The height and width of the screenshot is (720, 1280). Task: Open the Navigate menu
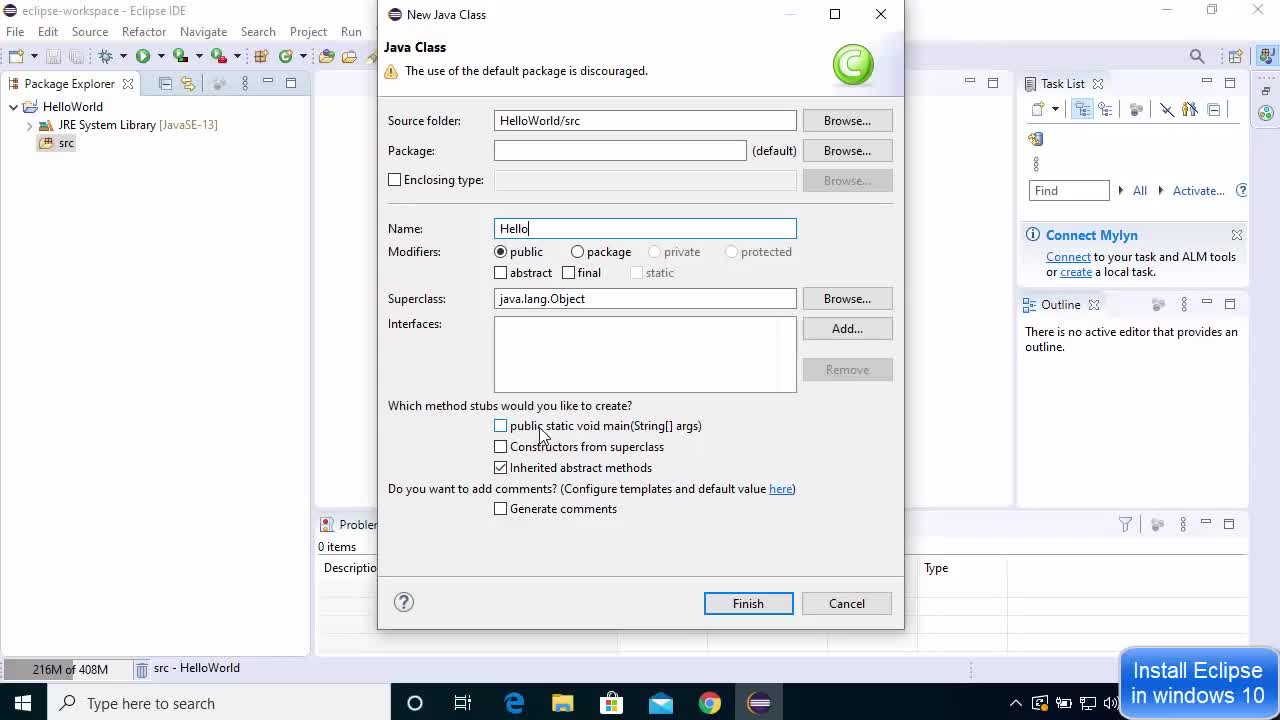(x=203, y=32)
